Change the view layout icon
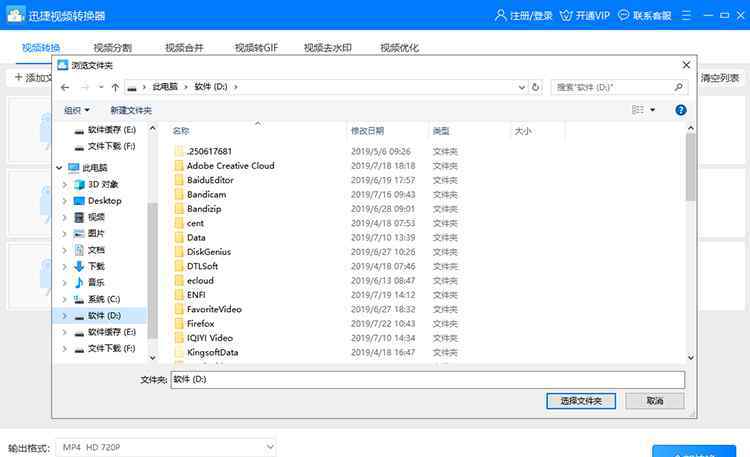 click(x=638, y=110)
